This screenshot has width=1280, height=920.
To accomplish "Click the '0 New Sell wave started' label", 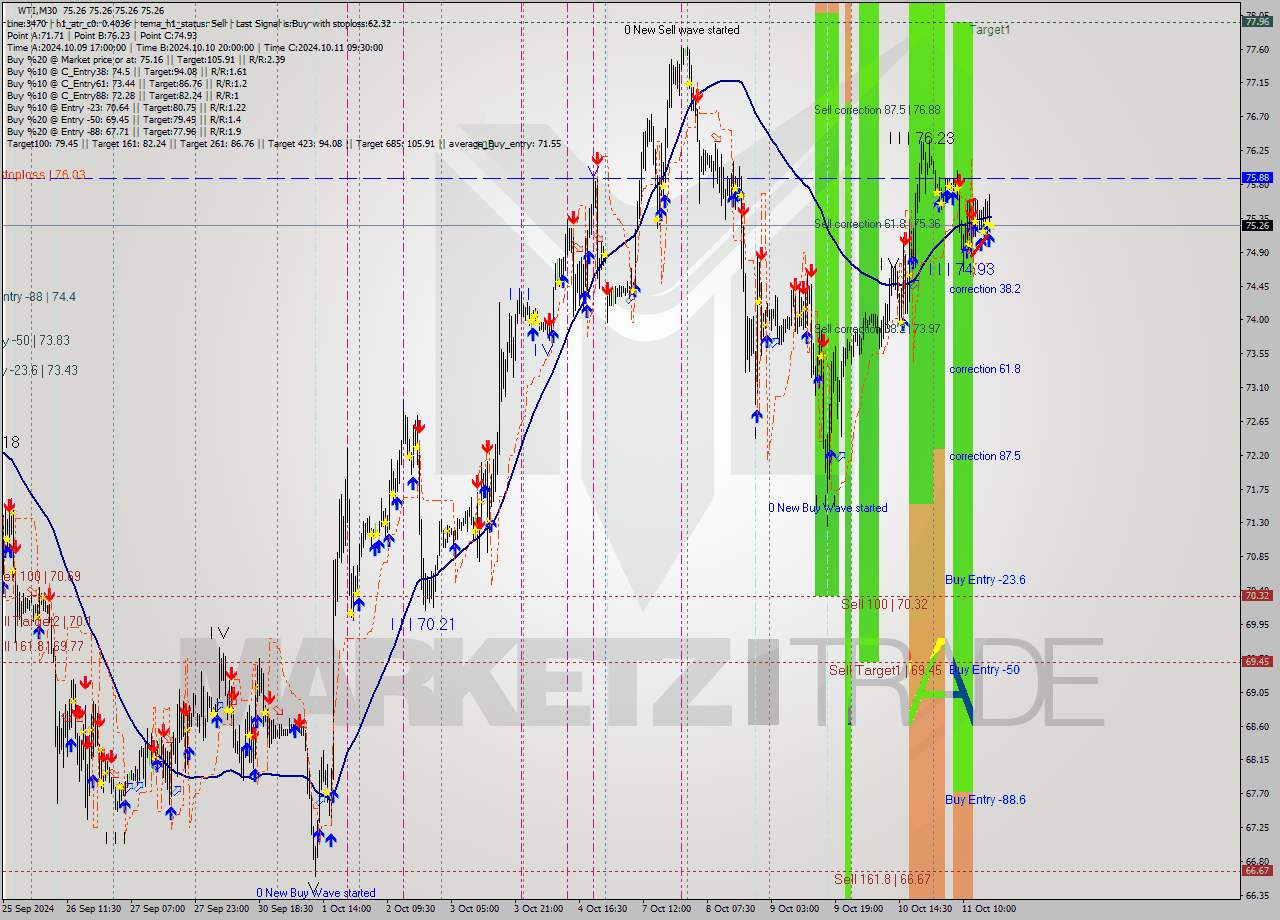I will point(682,30).
